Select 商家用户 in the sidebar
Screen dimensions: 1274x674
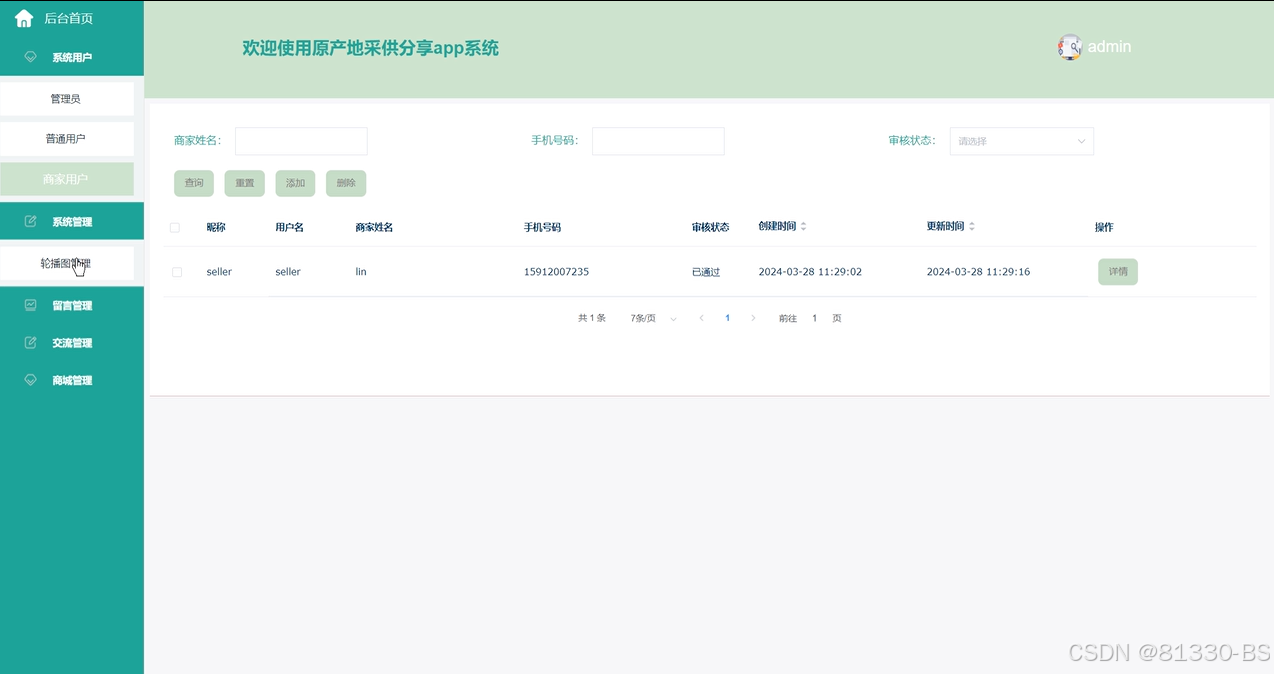click(x=66, y=179)
